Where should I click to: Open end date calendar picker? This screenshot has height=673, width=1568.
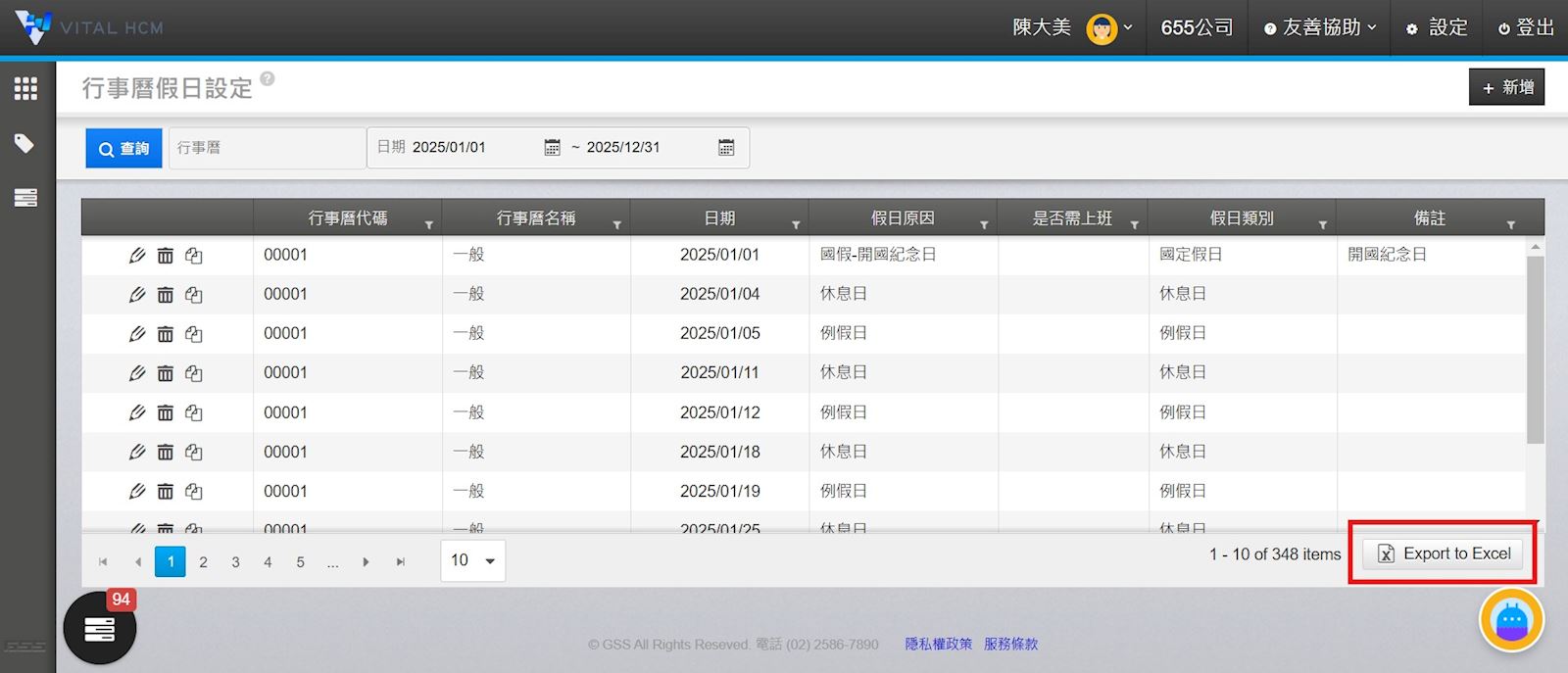(726, 147)
